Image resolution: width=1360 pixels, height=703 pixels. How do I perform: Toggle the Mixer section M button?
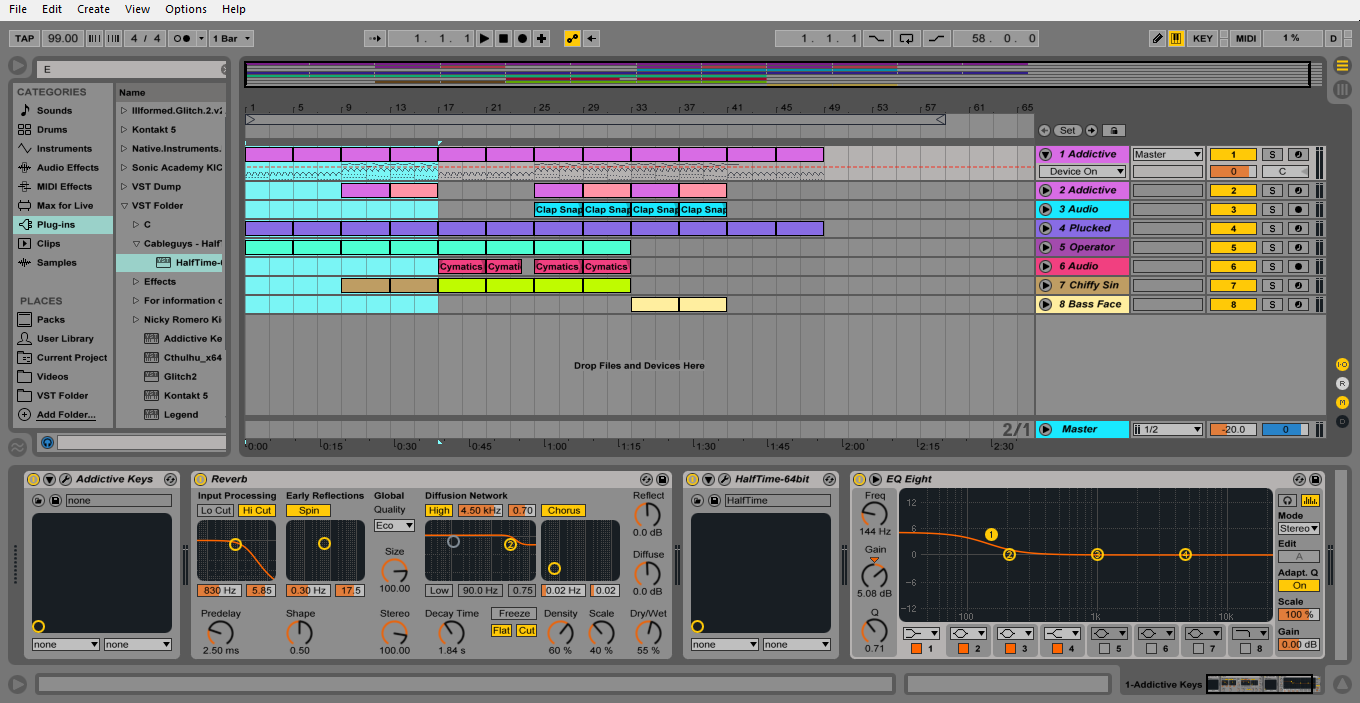pos(1342,402)
